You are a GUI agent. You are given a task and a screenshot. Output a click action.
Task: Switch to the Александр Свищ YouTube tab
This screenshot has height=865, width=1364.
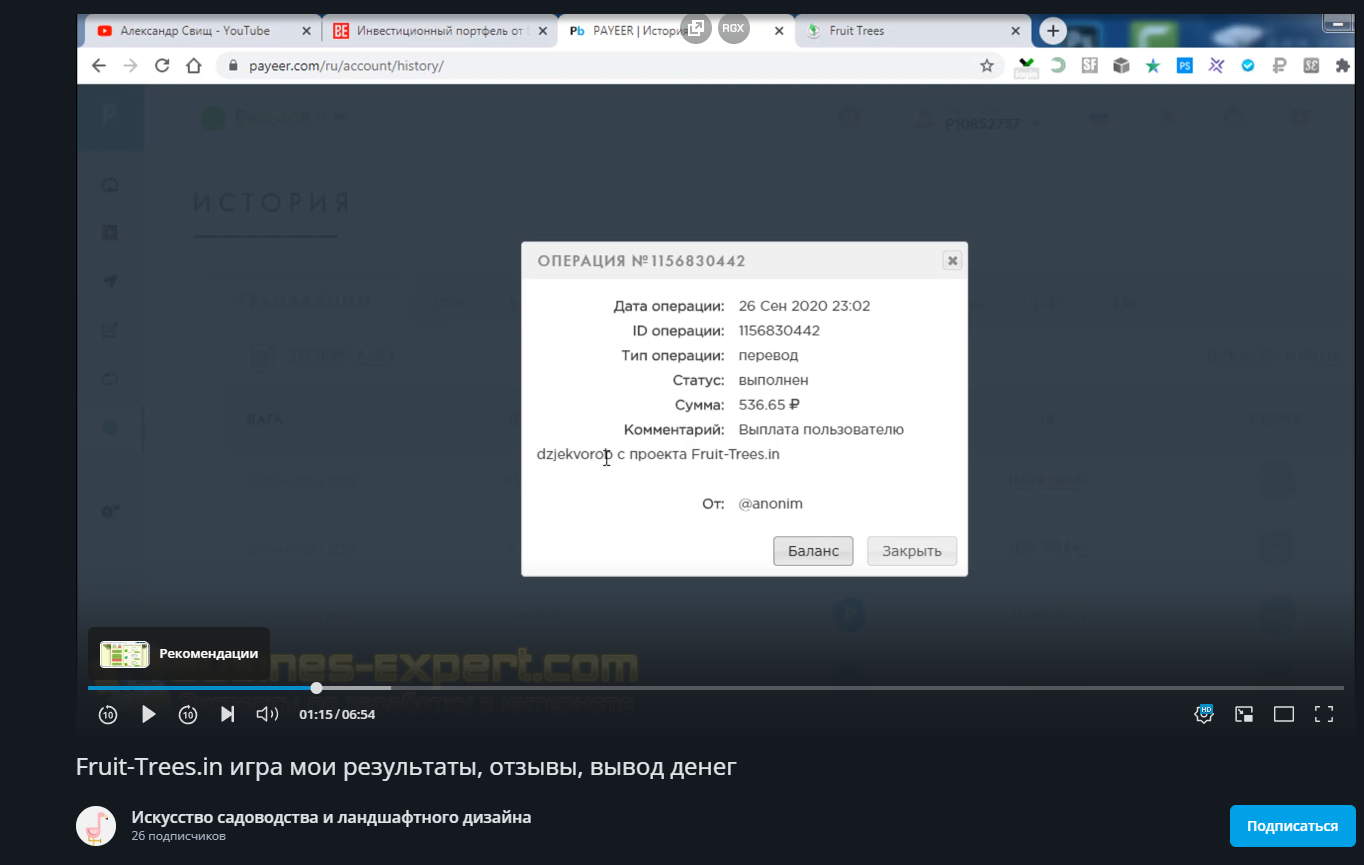tap(195, 31)
